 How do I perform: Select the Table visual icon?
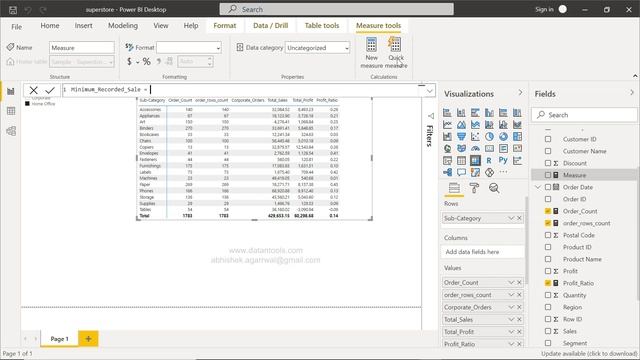click(x=461, y=160)
